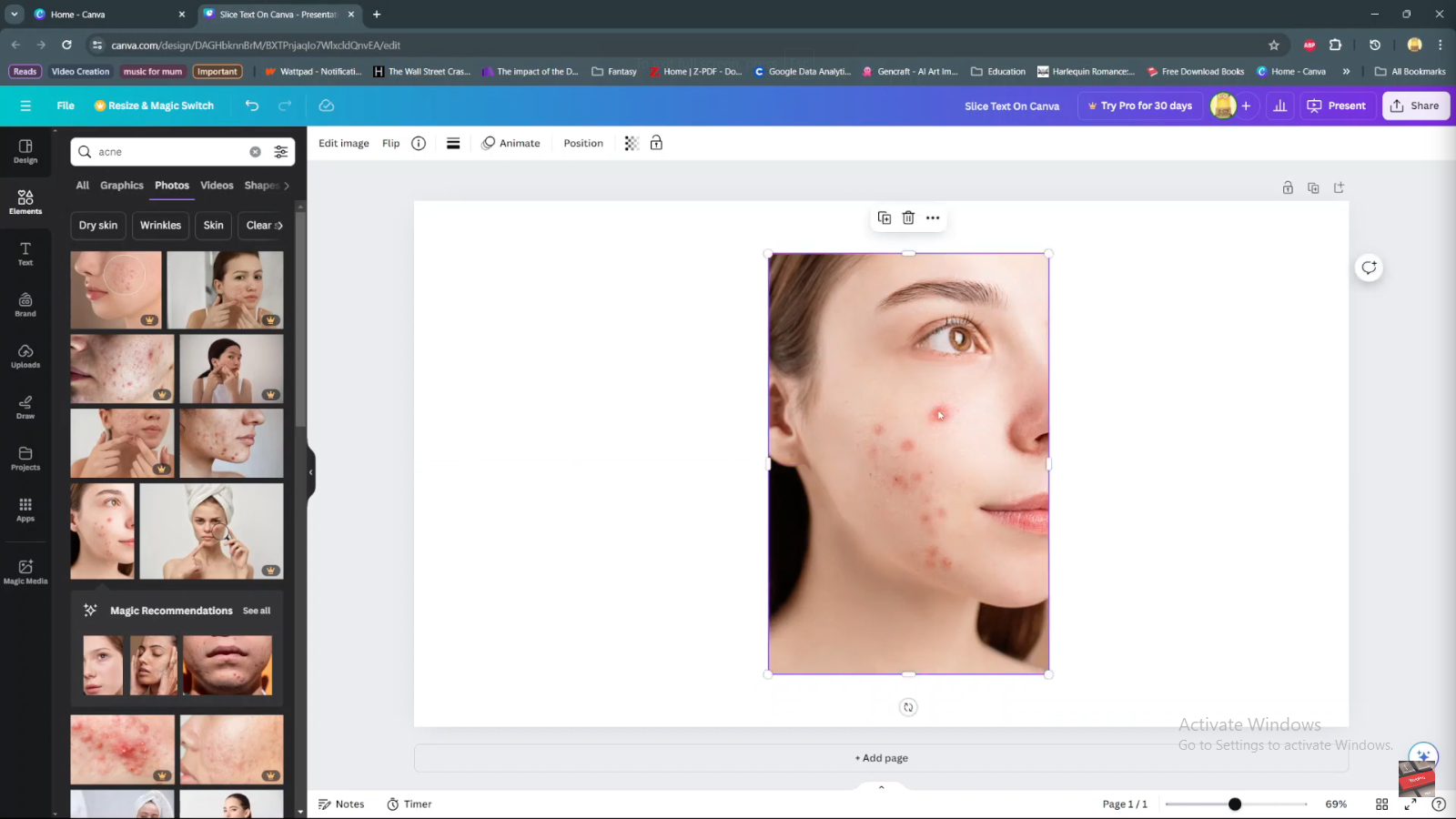The width and height of the screenshot is (1456, 819).
Task: Open browser tab search dropdown
Action: pyautogui.click(x=15, y=15)
